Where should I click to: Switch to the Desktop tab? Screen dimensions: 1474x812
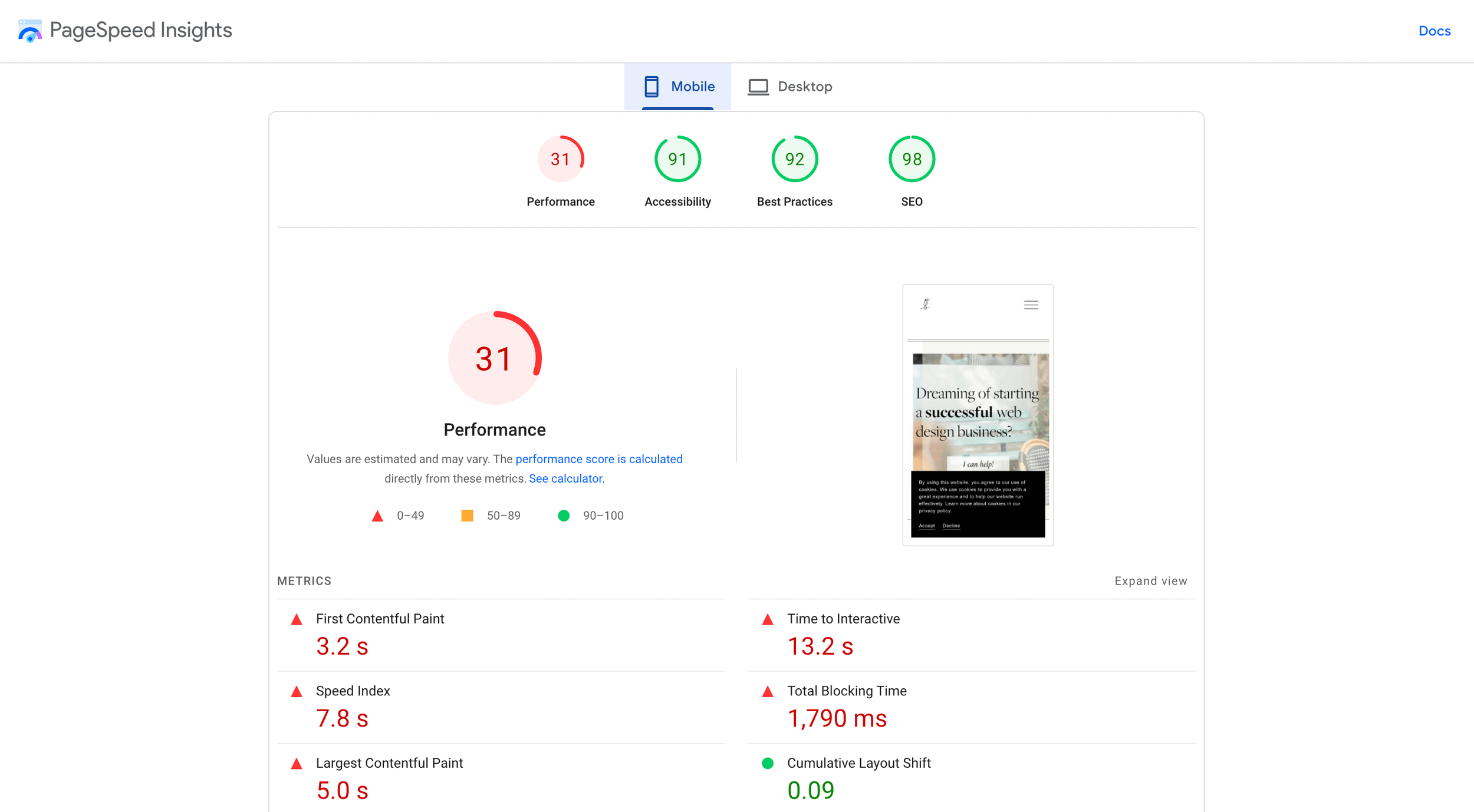pyautogui.click(x=790, y=87)
